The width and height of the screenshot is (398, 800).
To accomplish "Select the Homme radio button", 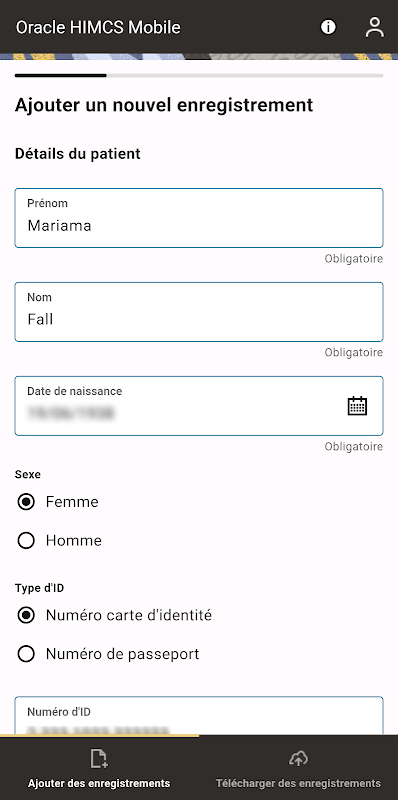I will pos(26,541).
